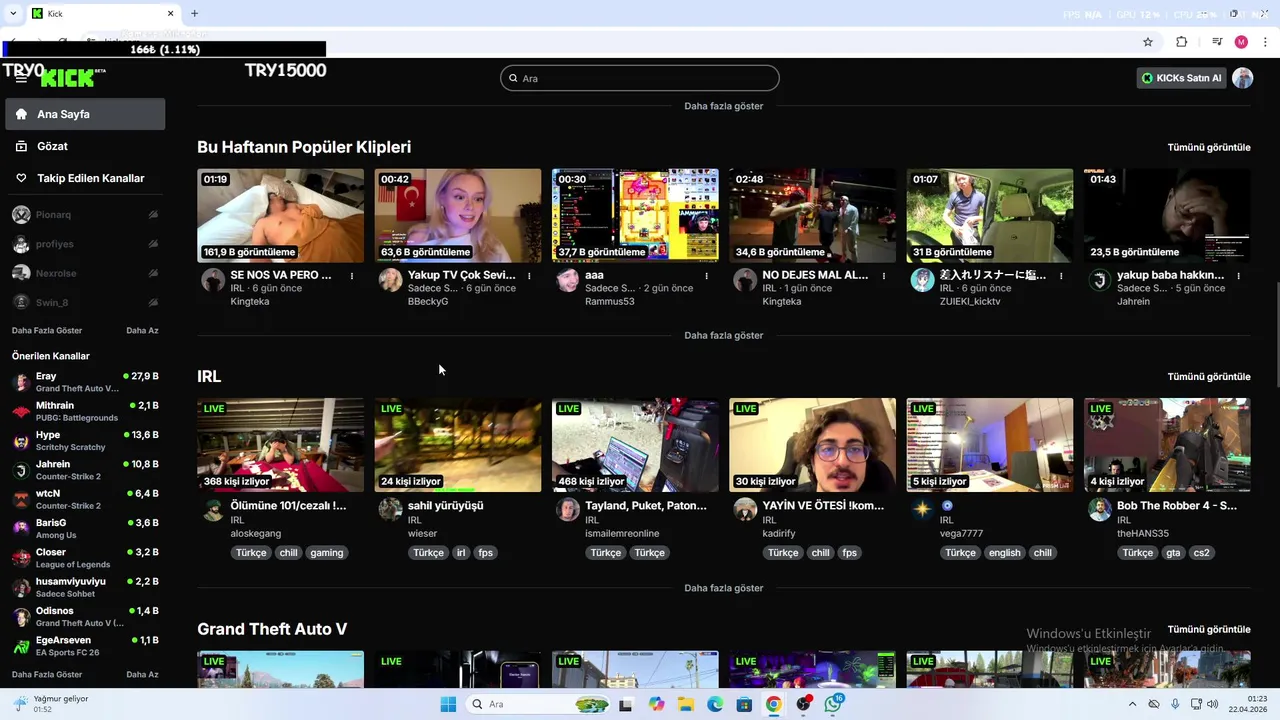Select the gaming tag under aloskegang
This screenshot has width=1280, height=720.
coord(327,553)
